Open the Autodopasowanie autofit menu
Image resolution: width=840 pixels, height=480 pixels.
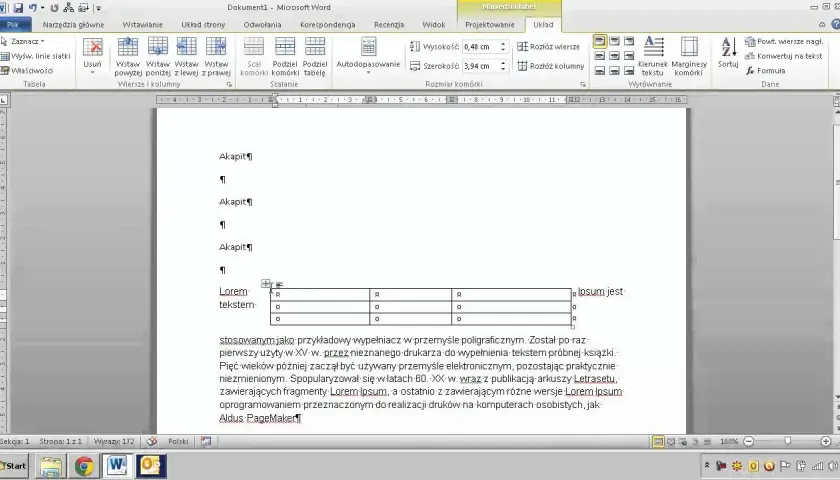(368, 55)
